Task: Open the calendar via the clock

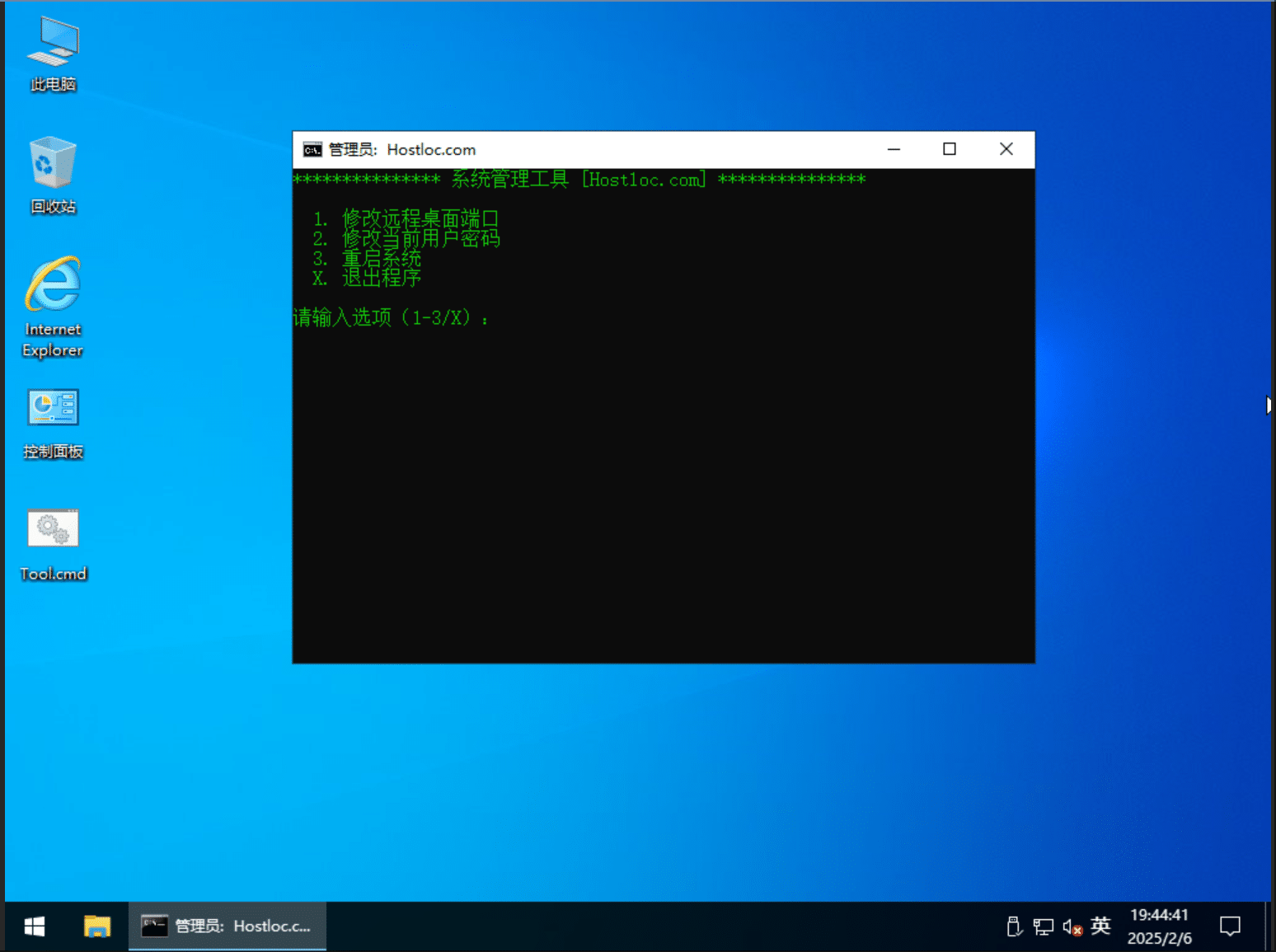Action: point(1159,926)
